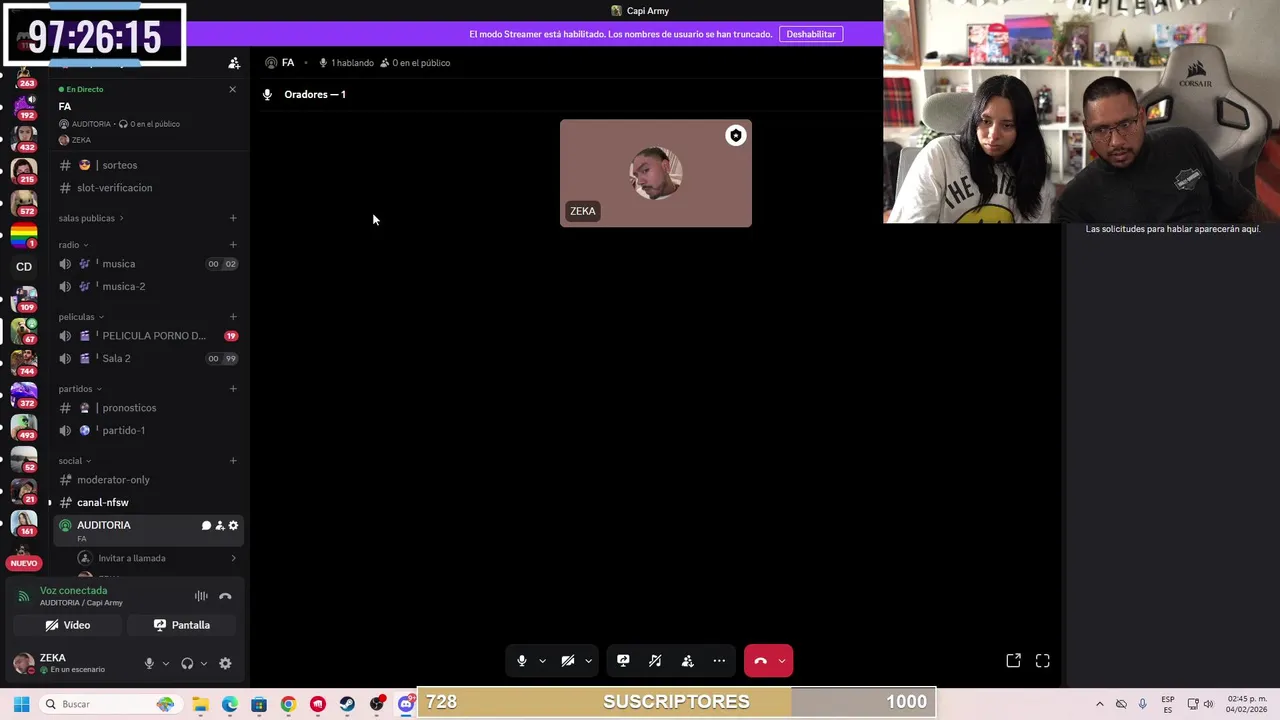Add a channel to radio category
The width and height of the screenshot is (1280, 720).
[x=233, y=245]
